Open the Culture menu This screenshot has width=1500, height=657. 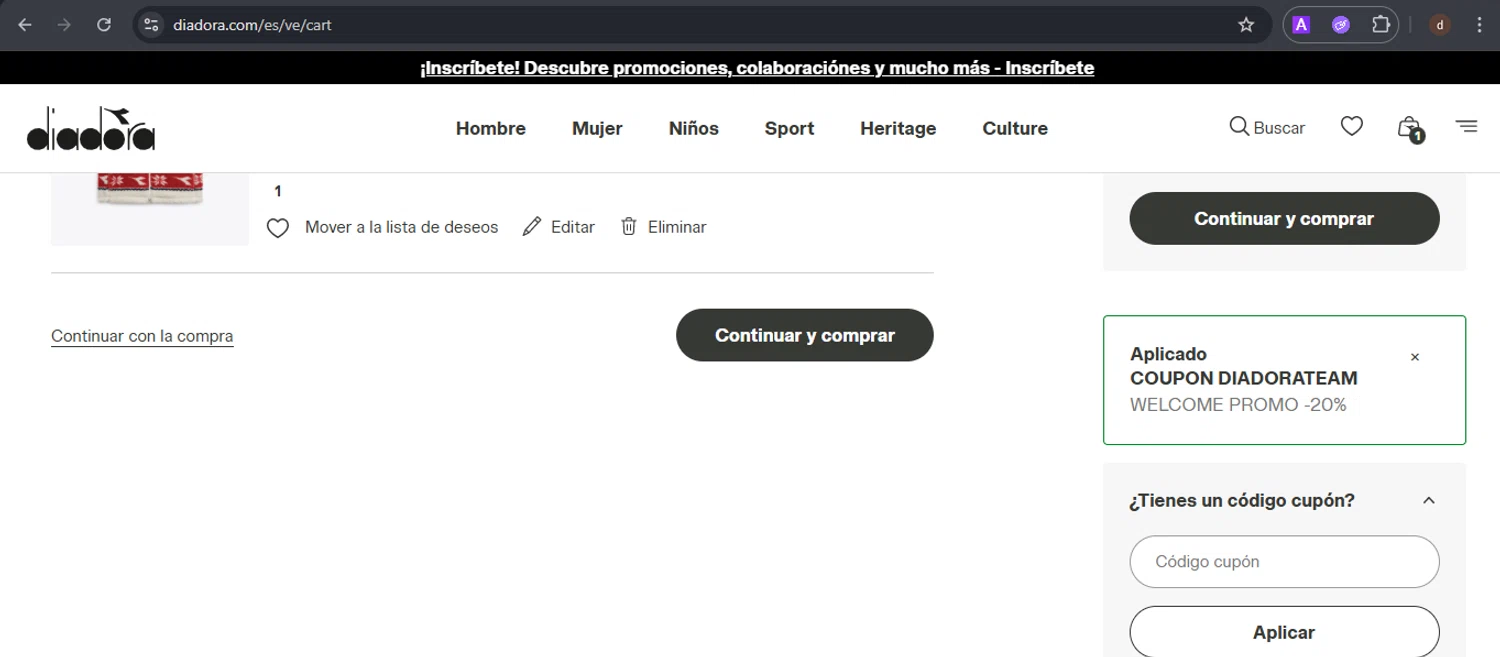1015,128
